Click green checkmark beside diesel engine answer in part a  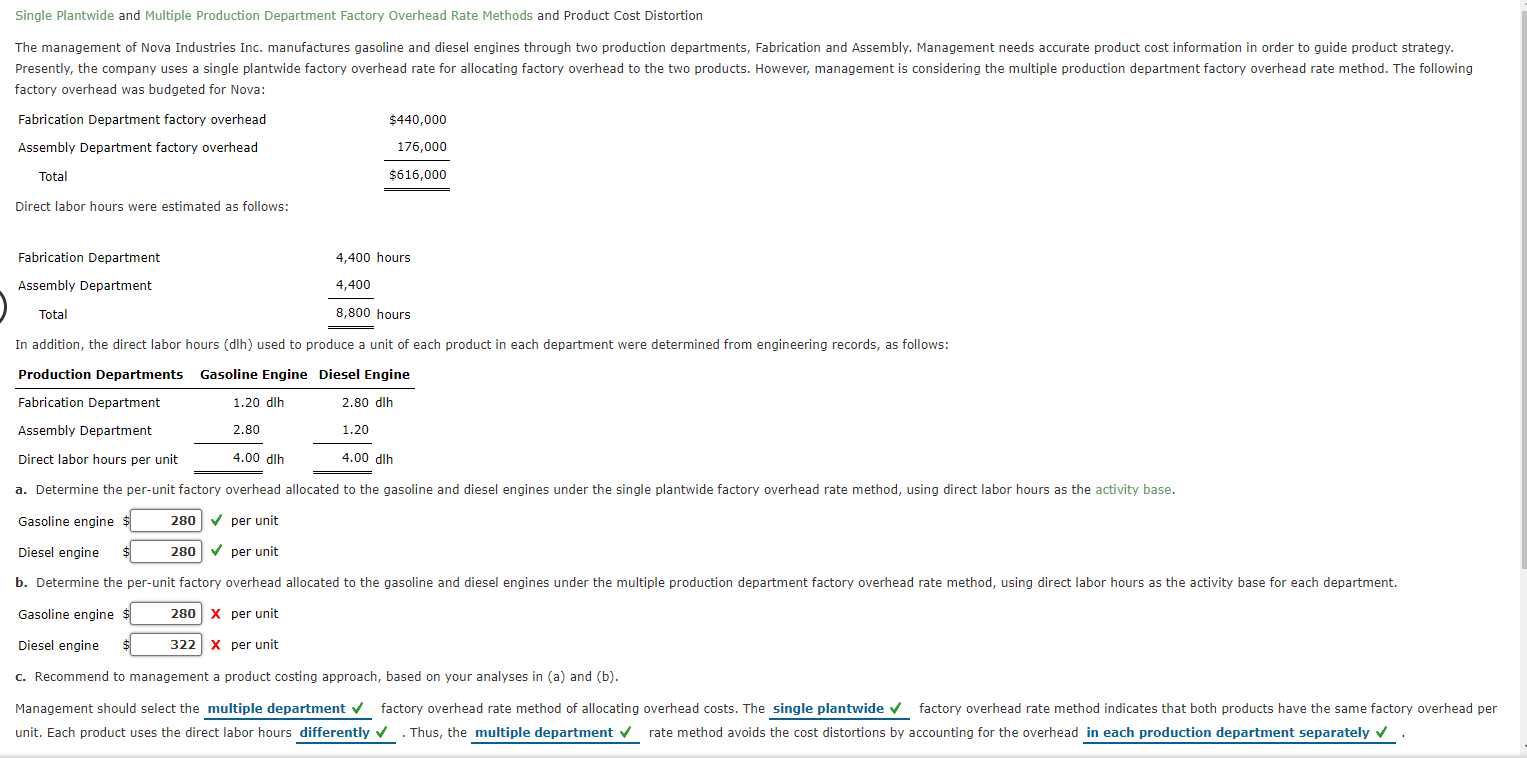pos(216,551)
